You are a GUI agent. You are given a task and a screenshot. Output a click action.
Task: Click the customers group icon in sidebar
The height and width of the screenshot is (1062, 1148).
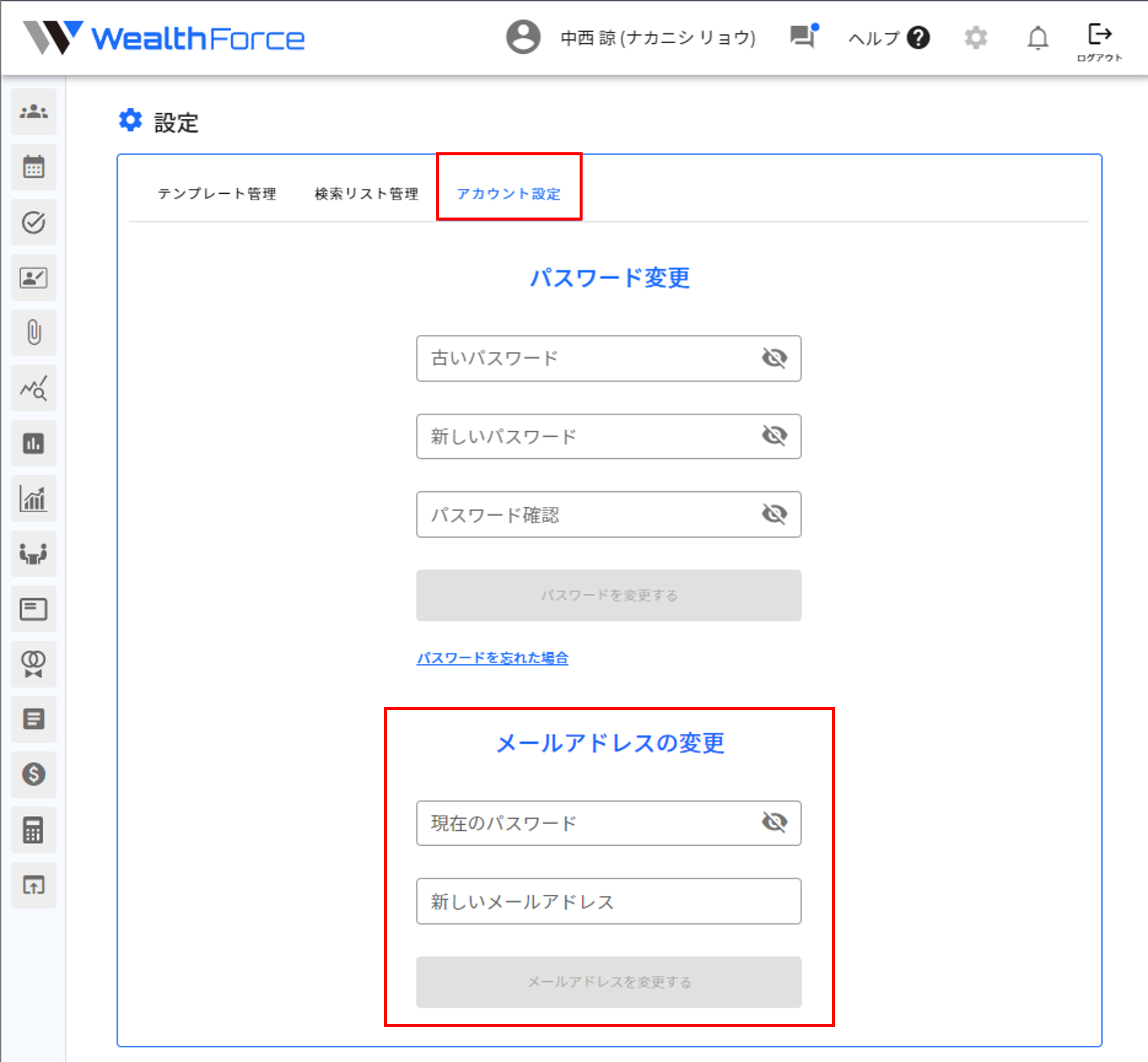coord(33,112)
